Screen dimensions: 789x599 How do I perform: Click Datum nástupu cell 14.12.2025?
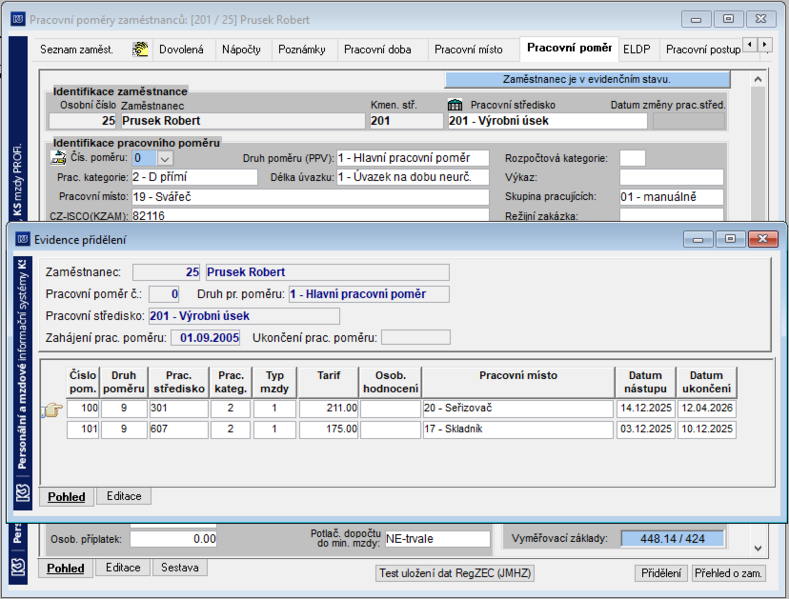click(646, 408)
